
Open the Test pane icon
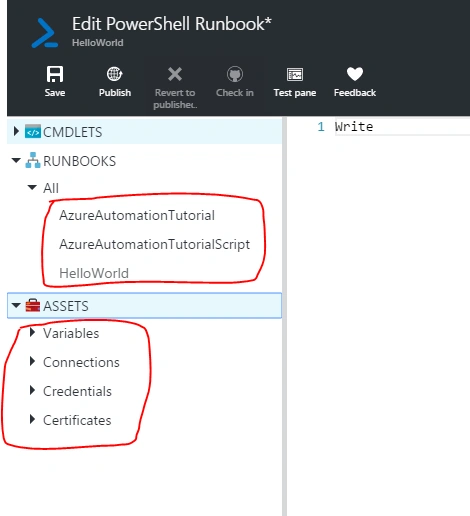point(295,74)
